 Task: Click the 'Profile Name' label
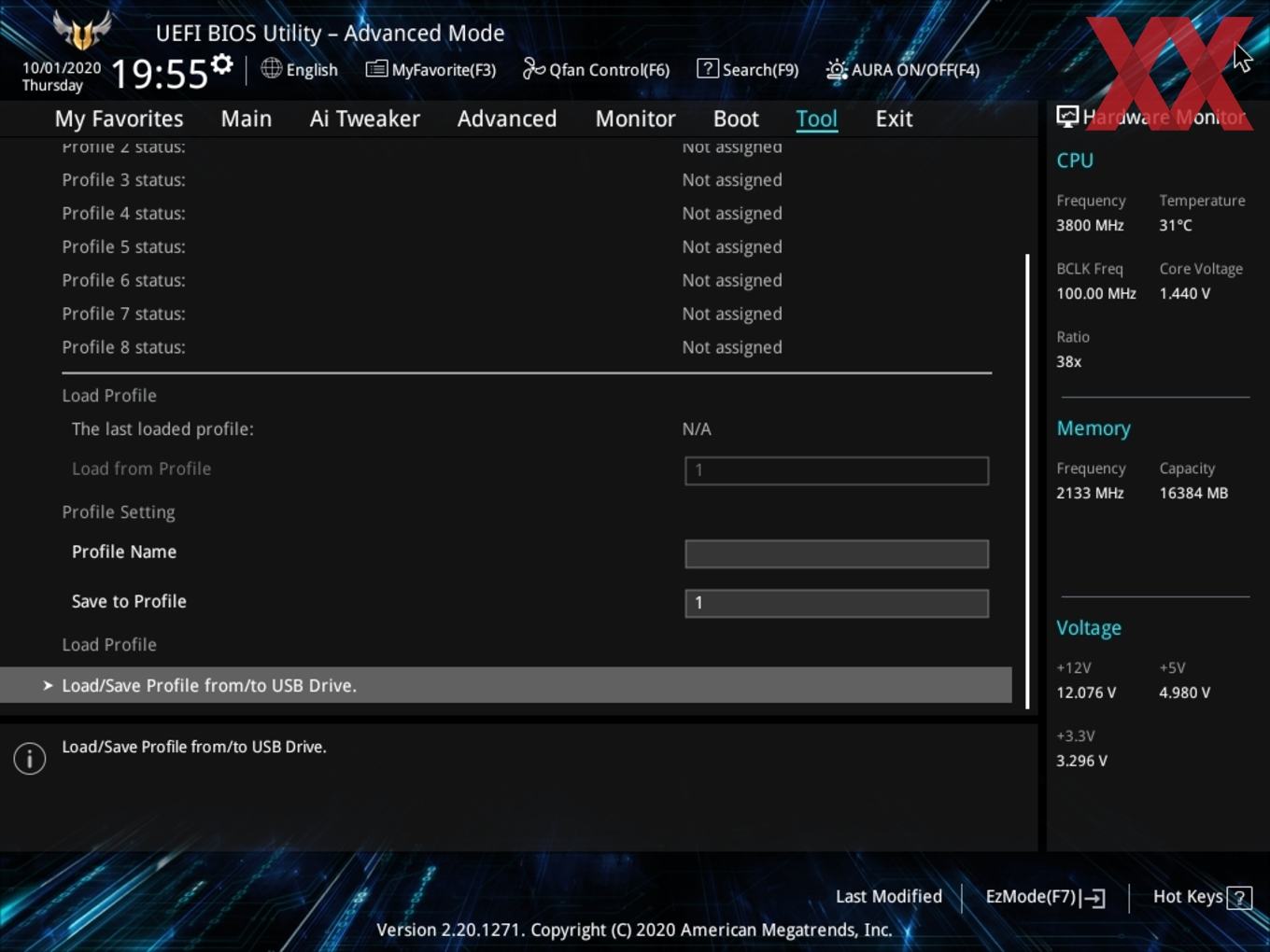point(124,552)
